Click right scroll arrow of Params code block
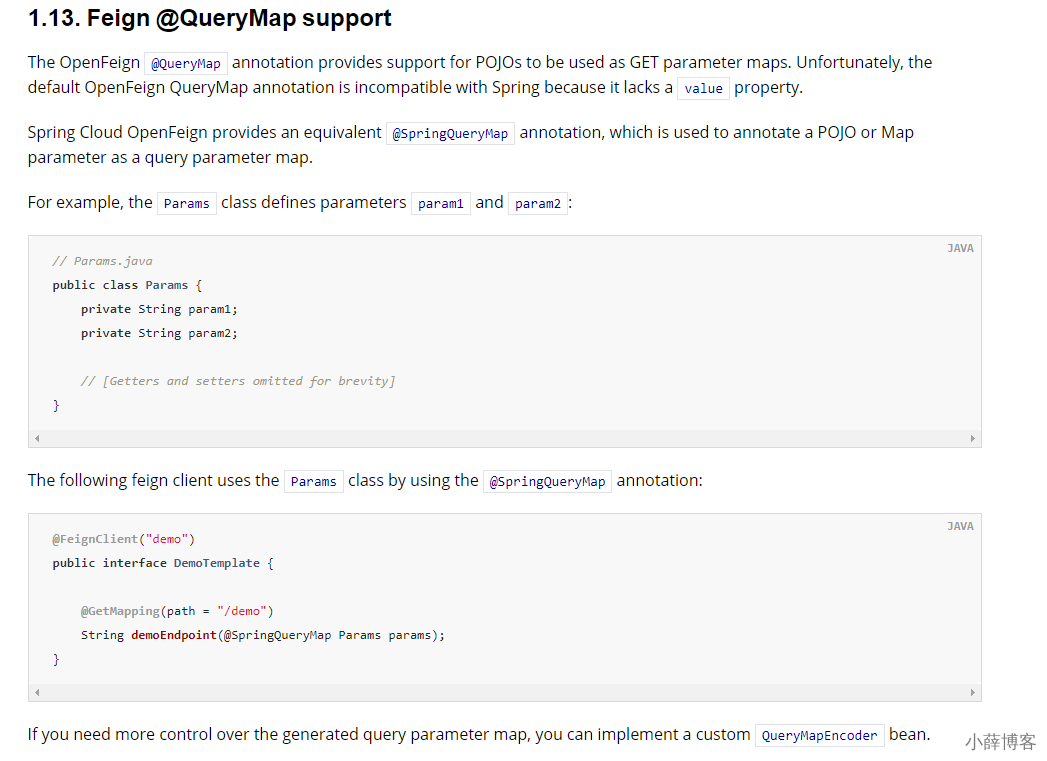This screenshot has height=761, width=1047. tap(972, 439)
